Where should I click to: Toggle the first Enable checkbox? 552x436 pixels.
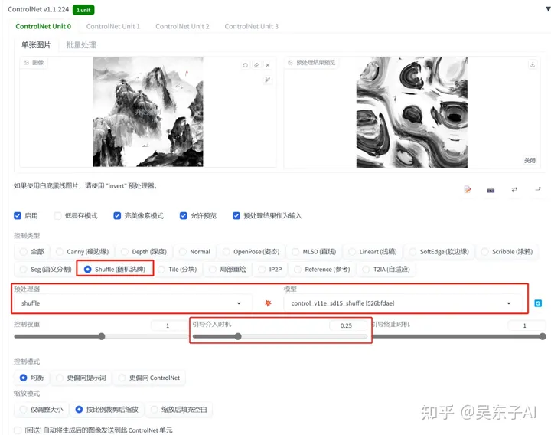18,215
